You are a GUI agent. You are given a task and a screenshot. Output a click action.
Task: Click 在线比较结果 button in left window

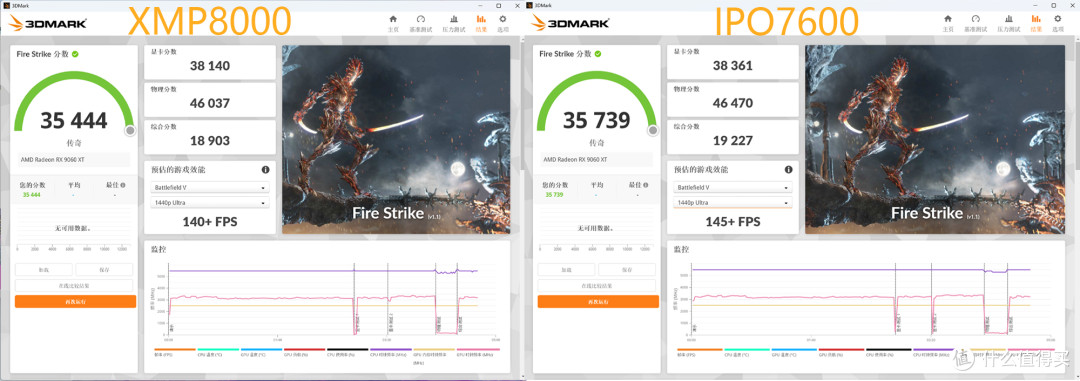pyautogui.click(x=74, y=286)
